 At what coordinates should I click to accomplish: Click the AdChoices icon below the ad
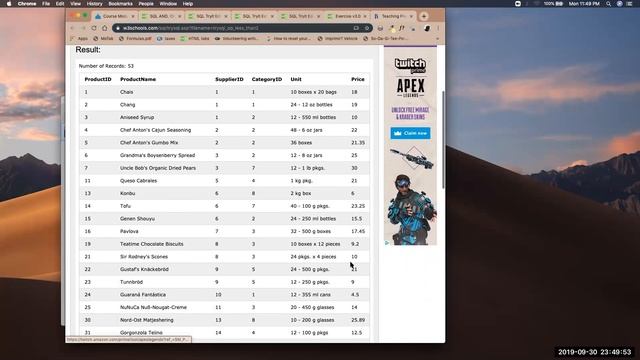point(387,243)
